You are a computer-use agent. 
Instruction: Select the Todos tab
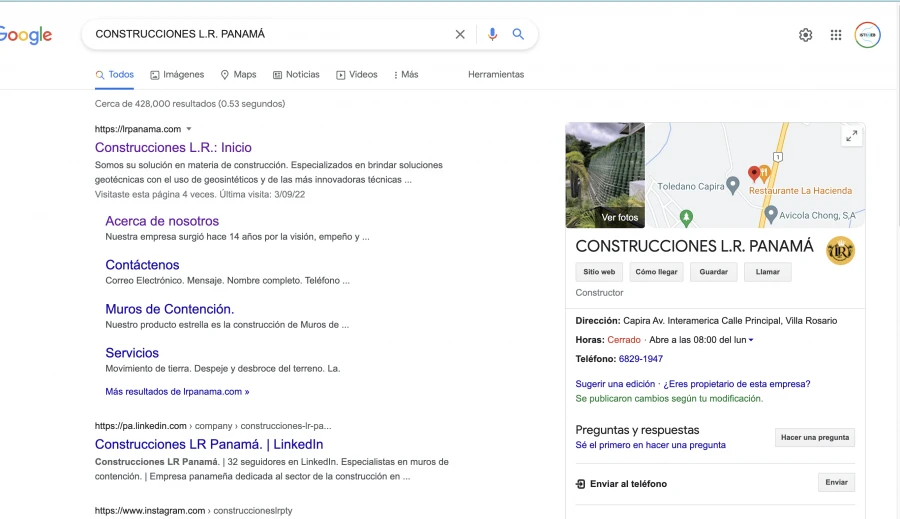coord(114,75)
